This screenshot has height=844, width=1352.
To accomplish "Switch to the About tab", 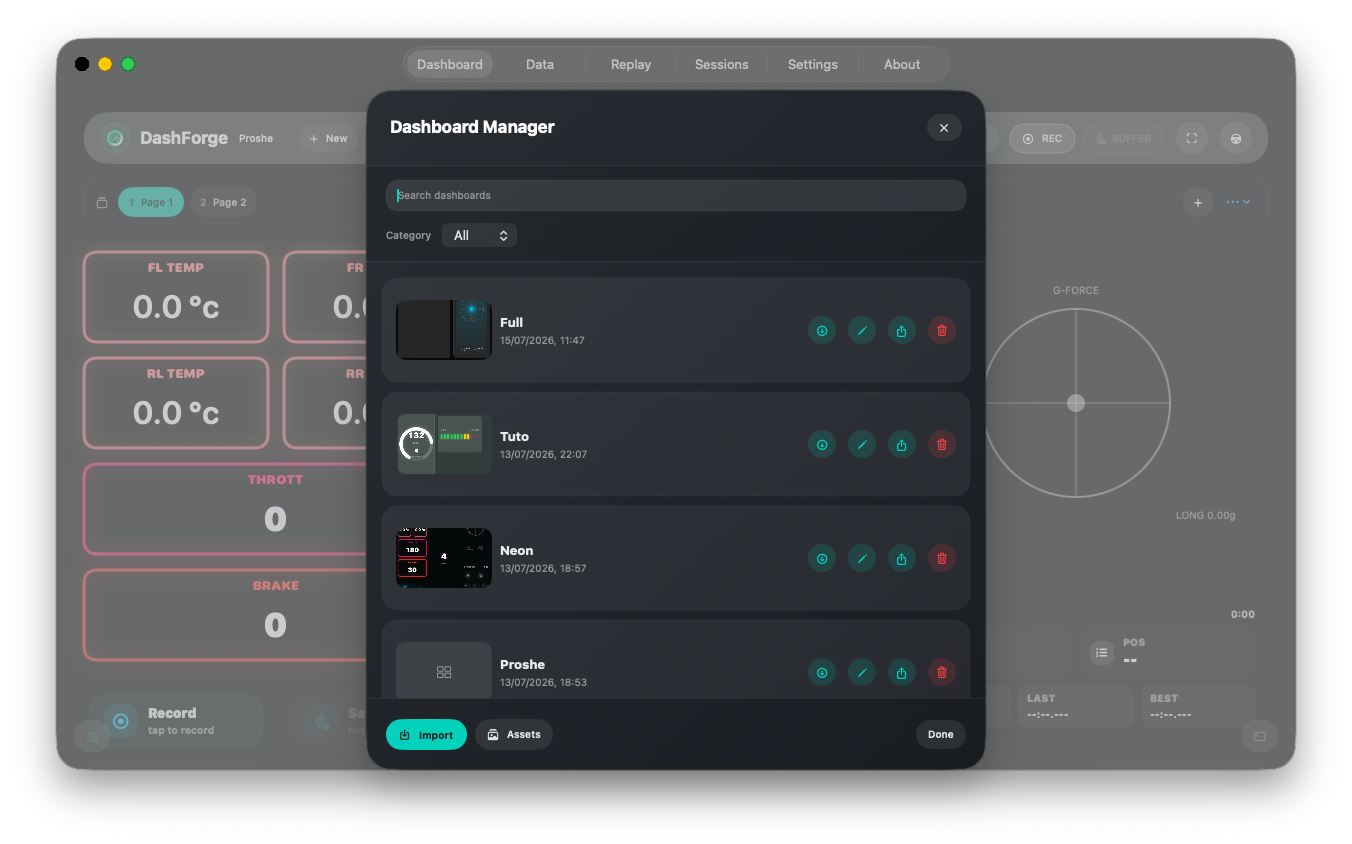I will coord(902,64).
